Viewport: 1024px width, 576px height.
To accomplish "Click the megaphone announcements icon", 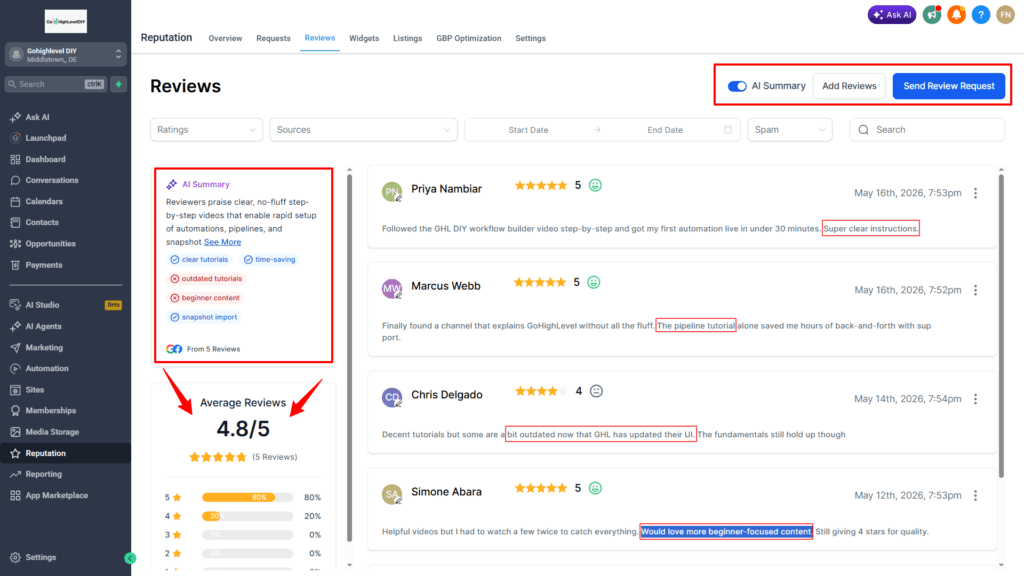I will [x=932, y=14].
